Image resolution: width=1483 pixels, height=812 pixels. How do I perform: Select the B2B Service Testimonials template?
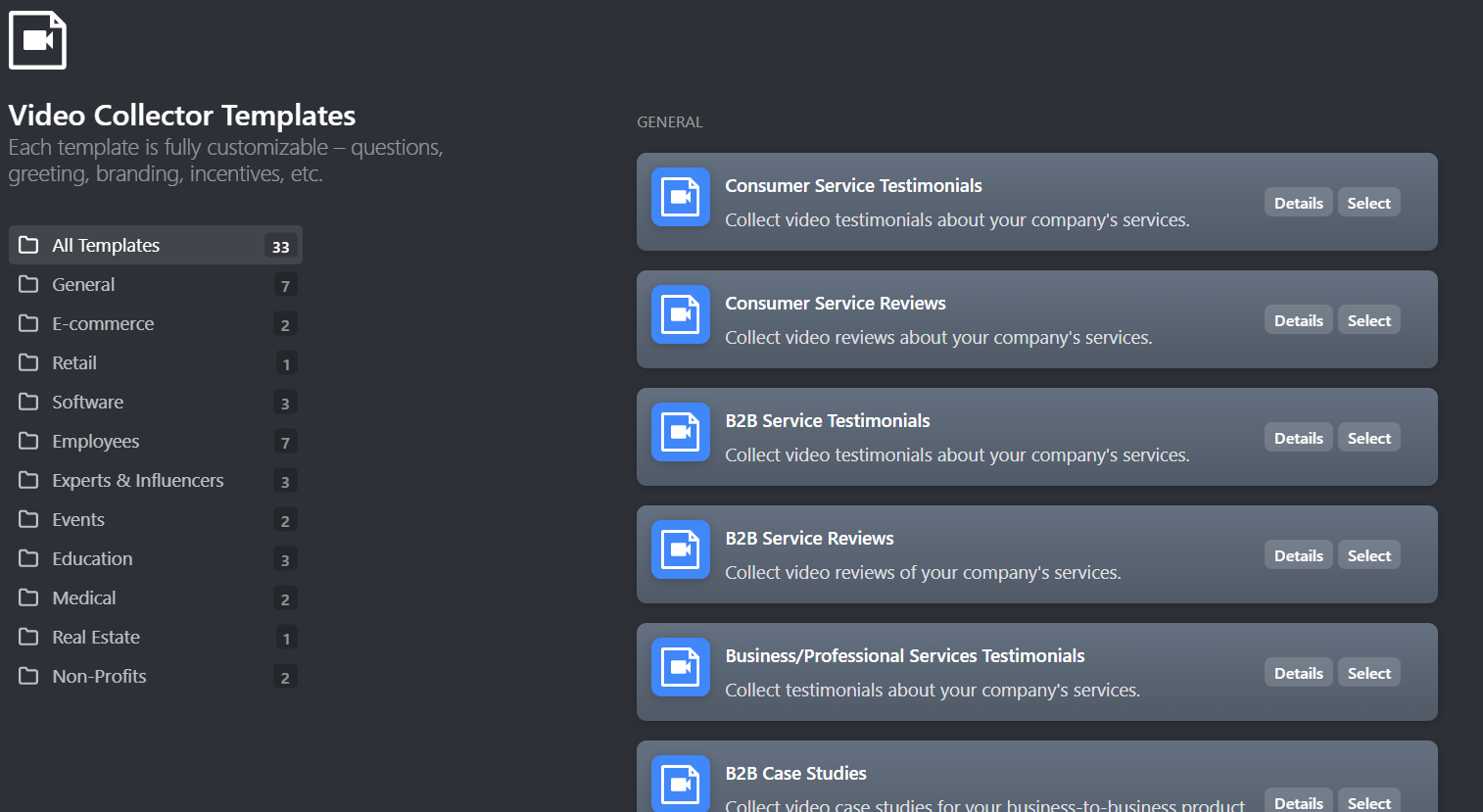pos(1368,438)
